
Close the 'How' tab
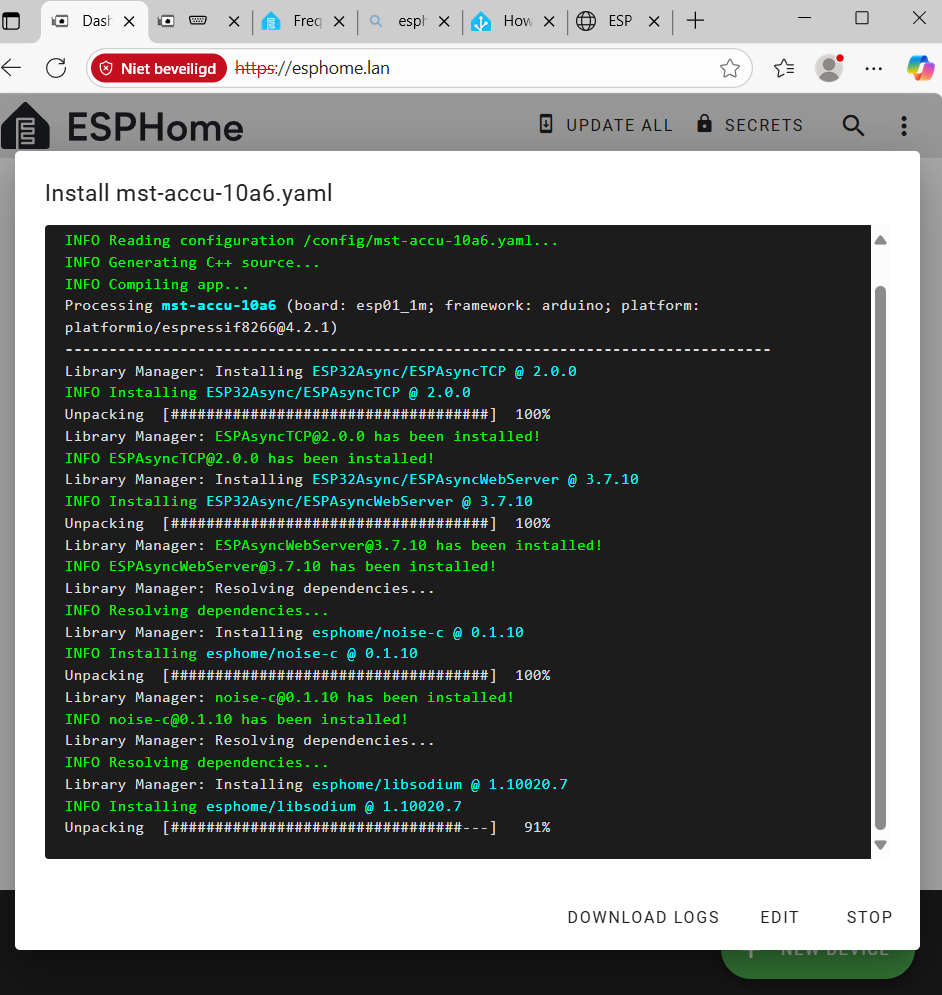549,22
